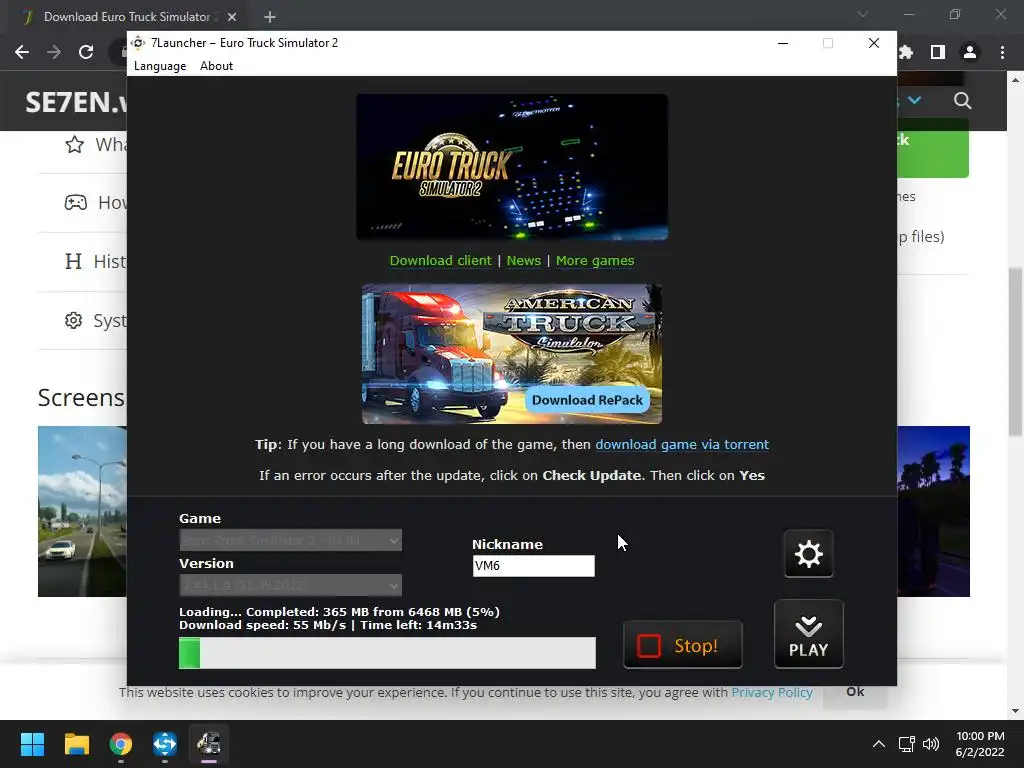
Task: Close the 7Launcher window
Action: click(874, 43)
